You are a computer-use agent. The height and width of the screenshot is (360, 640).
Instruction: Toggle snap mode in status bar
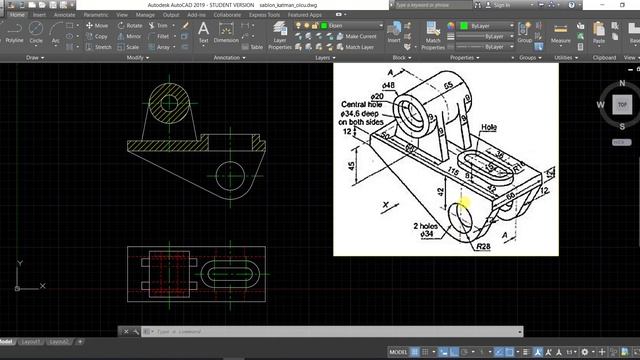(425, 352)
